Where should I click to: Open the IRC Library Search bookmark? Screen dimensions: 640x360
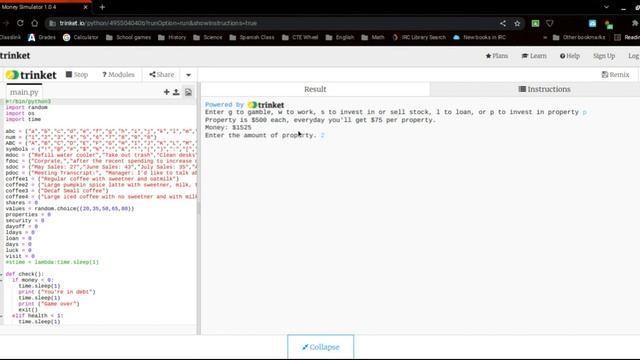point(419,37)
